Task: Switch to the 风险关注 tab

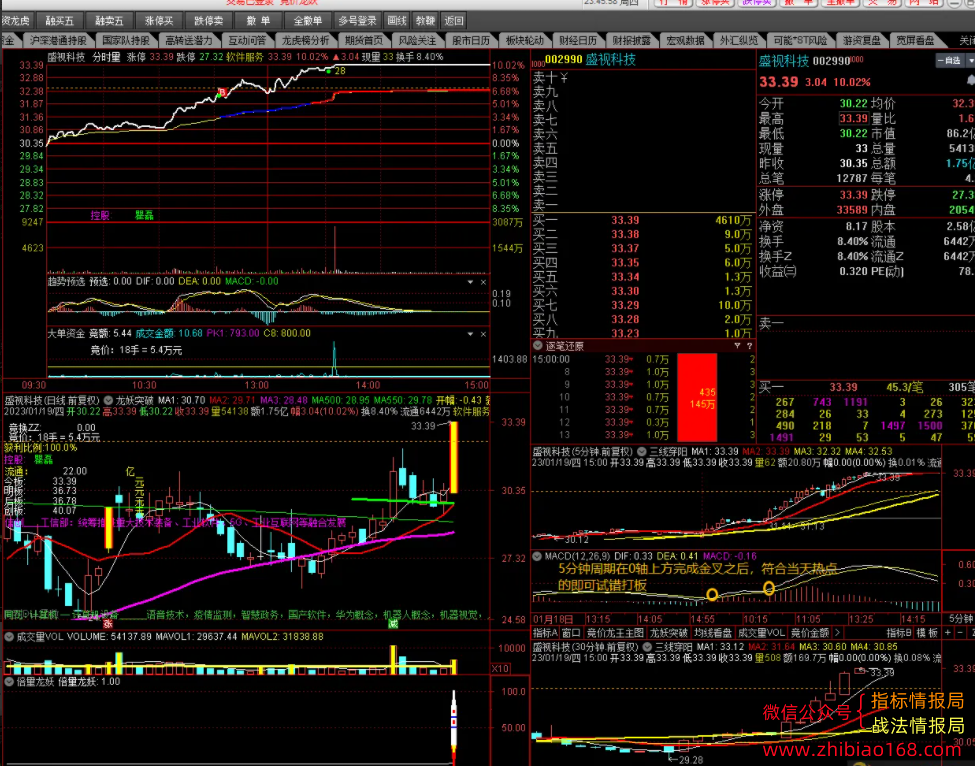Action: click(x=417, y=40)
